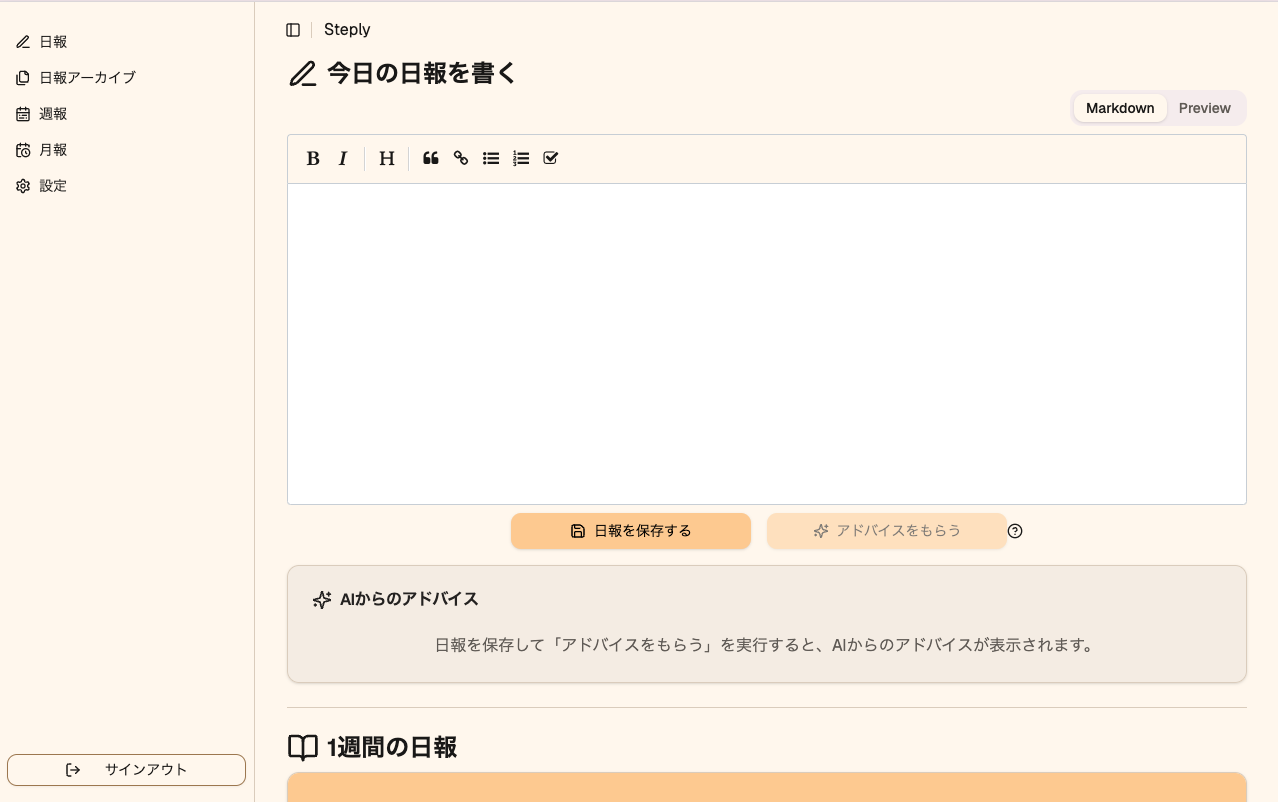Insert a bulleted list
Viewport: 1278px width, 802px height.
click(491, 158)
